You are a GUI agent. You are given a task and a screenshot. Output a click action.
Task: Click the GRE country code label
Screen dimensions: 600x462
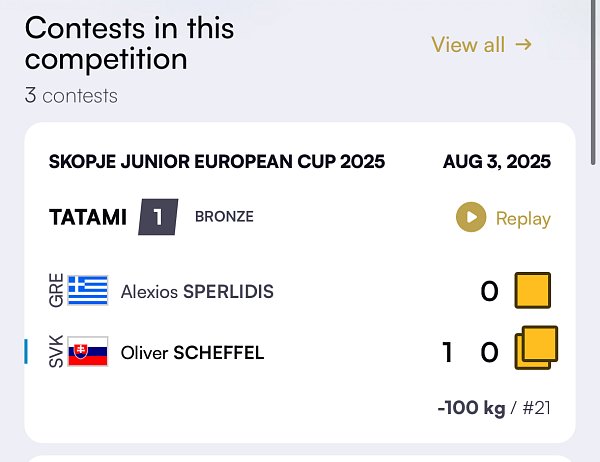[x=56, y=290]
